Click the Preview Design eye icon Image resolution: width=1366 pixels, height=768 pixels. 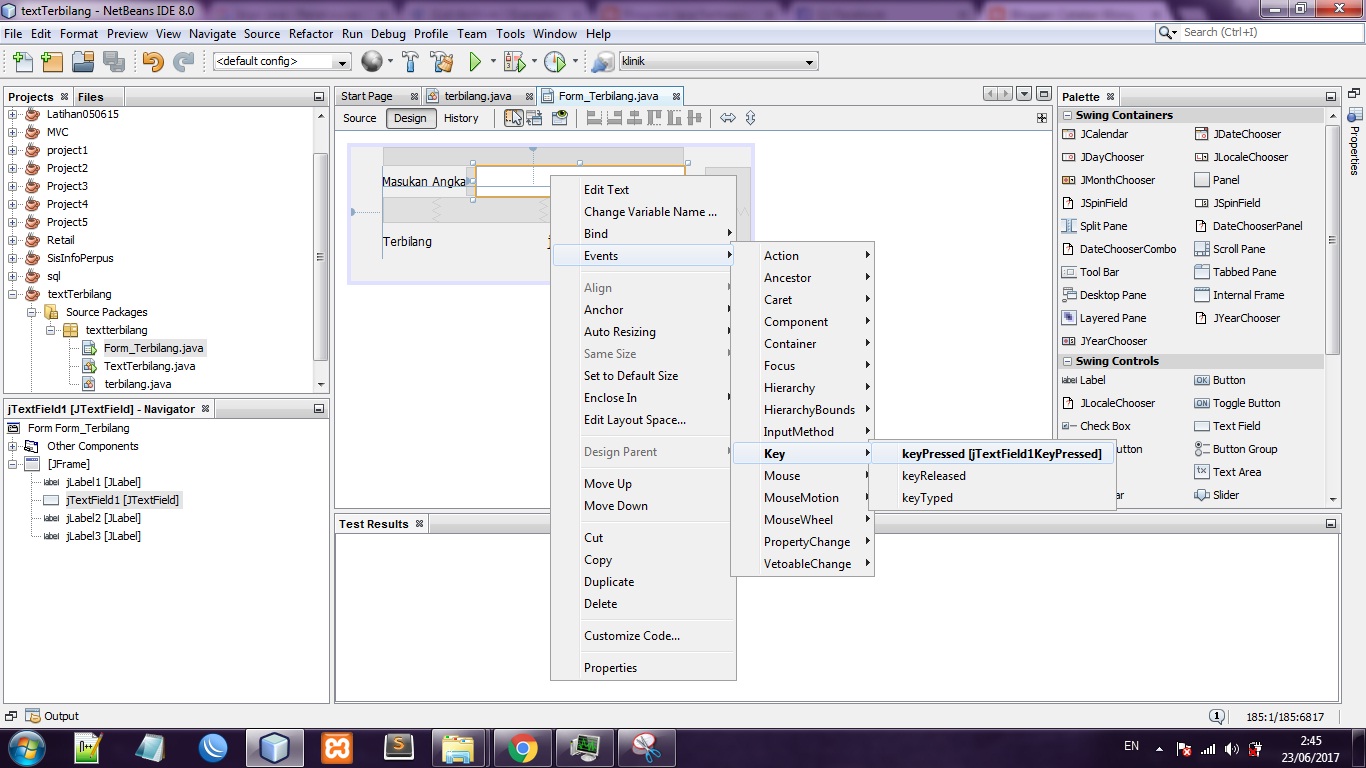pyautogui.click(x=559, y=118)
